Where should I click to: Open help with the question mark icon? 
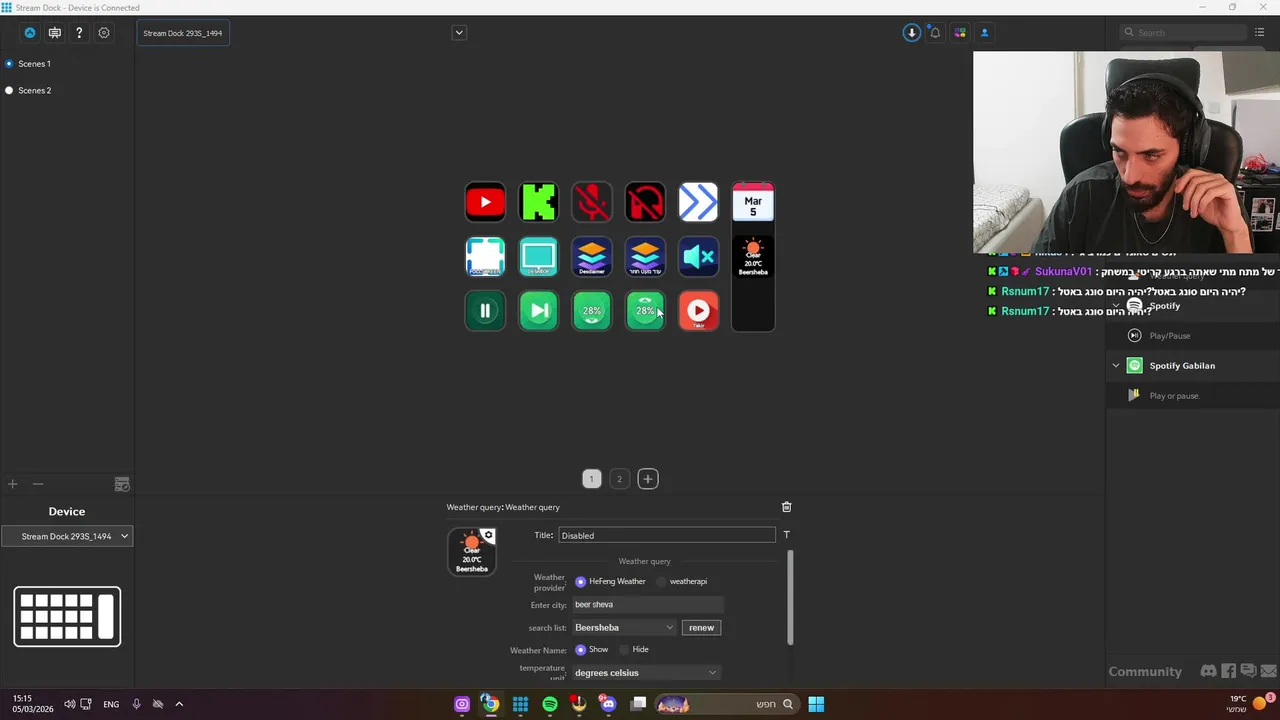[x=79, y=33]
